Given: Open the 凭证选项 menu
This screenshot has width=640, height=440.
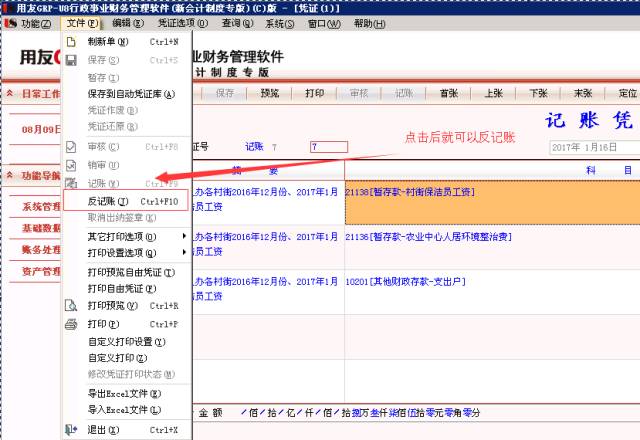Looking at the screenshot, I should point(178,23).
